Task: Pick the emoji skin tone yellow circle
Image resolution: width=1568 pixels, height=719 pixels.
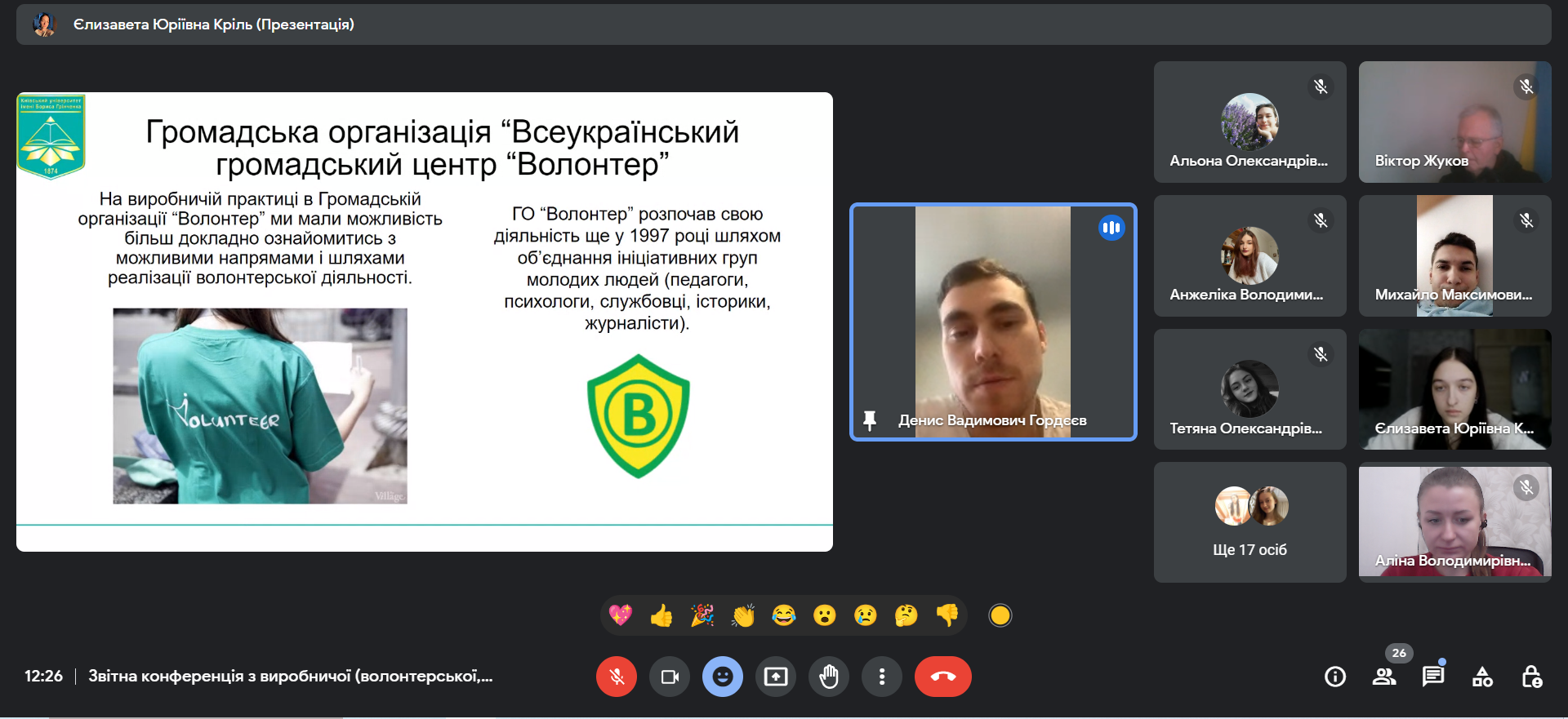Action: (x=1000, y=615)
